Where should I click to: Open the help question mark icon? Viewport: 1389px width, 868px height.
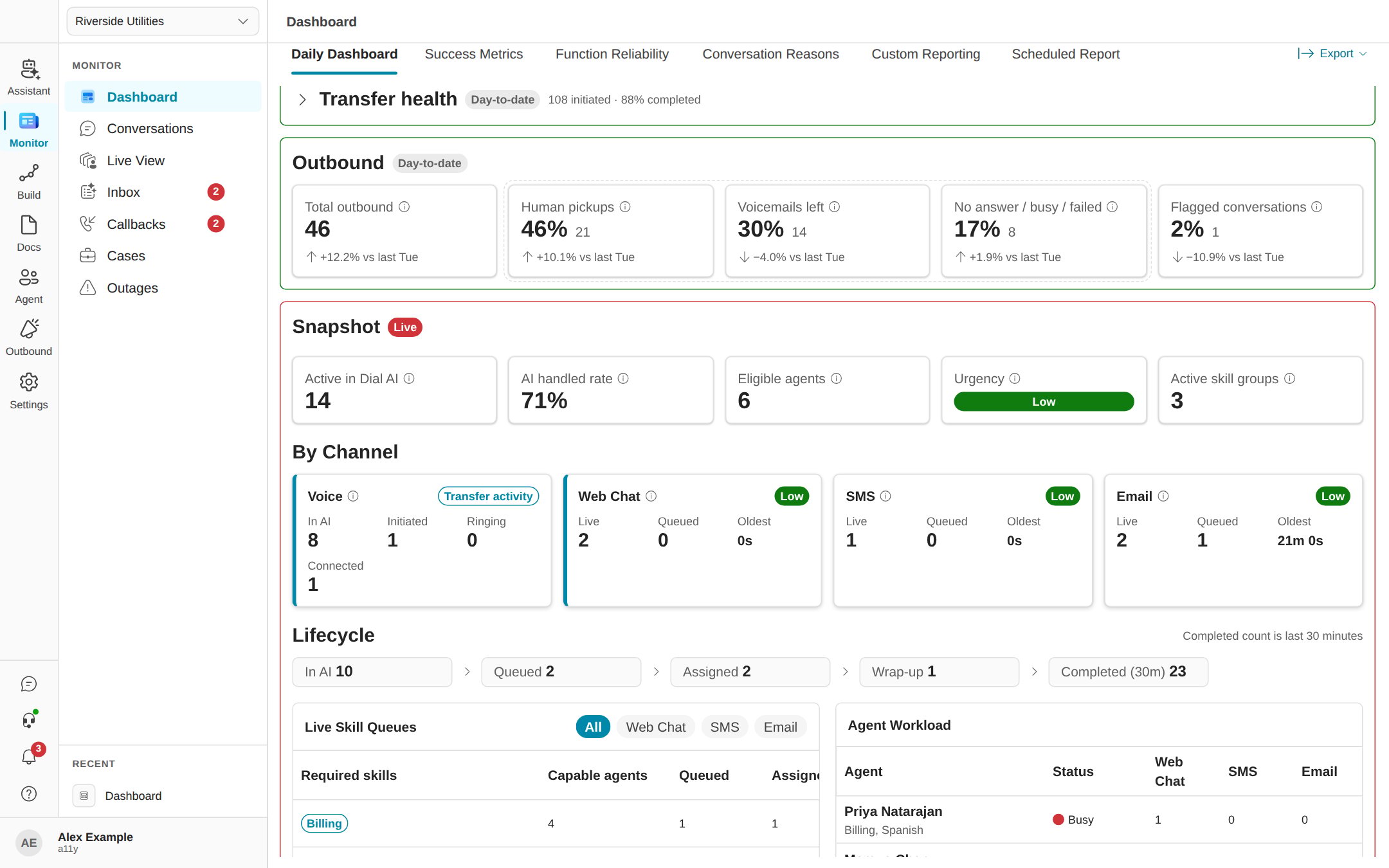pyautogui.click(x=29, y=794)
